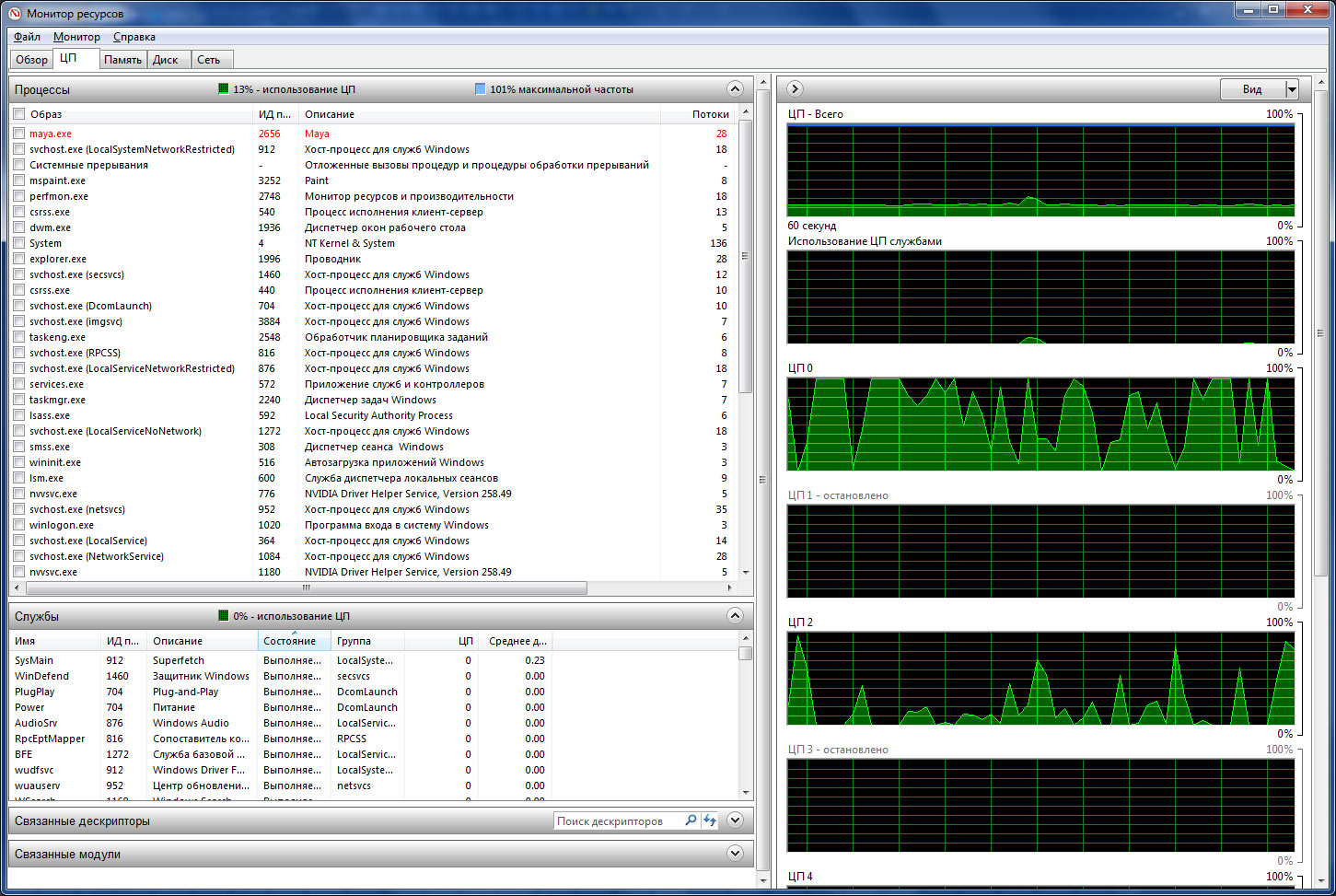The width and height of the screenshot is (1336, 896).
Task: Switch to the Память tab
Action: coord(122,60)
